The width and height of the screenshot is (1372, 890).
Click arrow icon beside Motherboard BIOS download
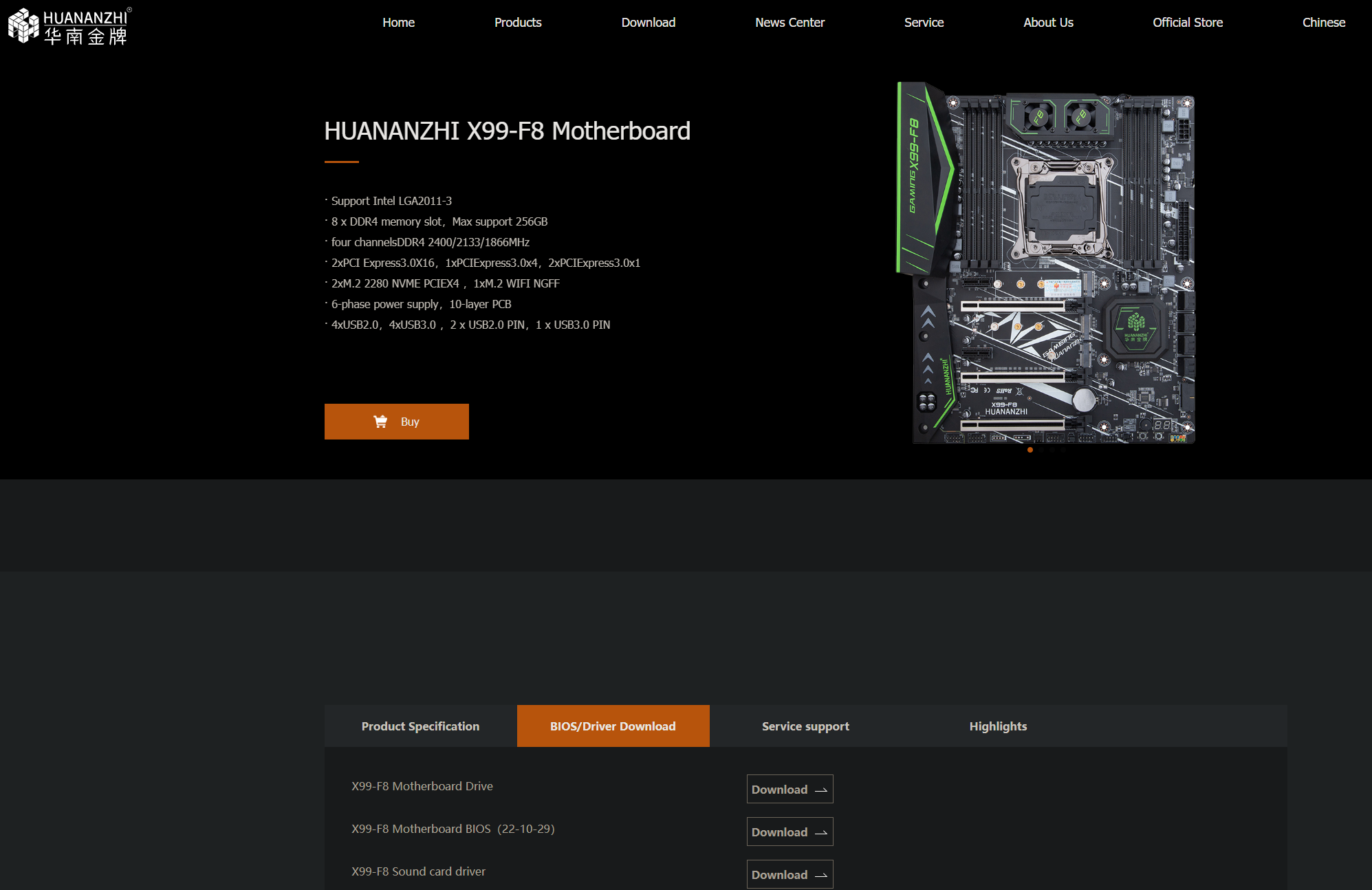coord(821,833)
